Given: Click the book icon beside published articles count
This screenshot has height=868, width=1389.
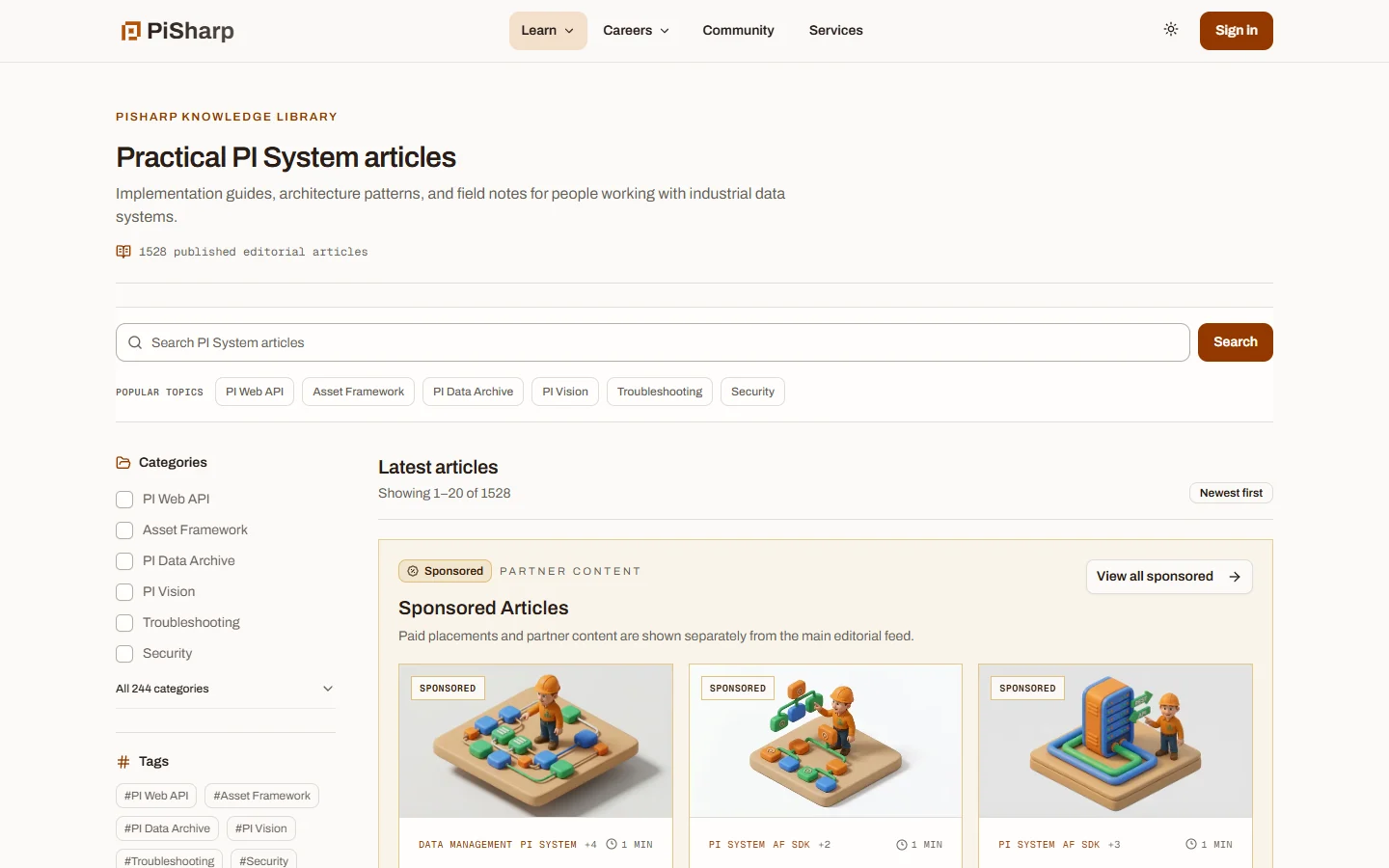Looking at the screenshot, I should click(123, 252).
